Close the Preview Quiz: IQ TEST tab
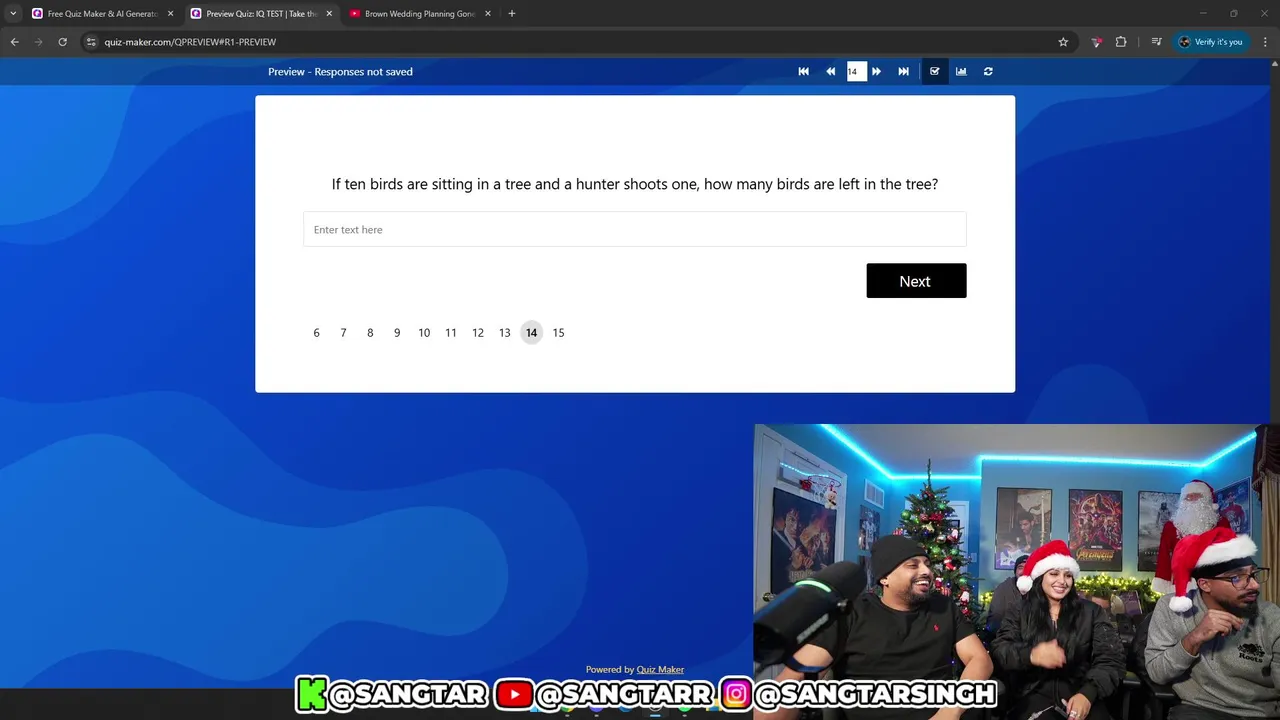This screenshot has height=720, width=1280. (x=329, y=14)
